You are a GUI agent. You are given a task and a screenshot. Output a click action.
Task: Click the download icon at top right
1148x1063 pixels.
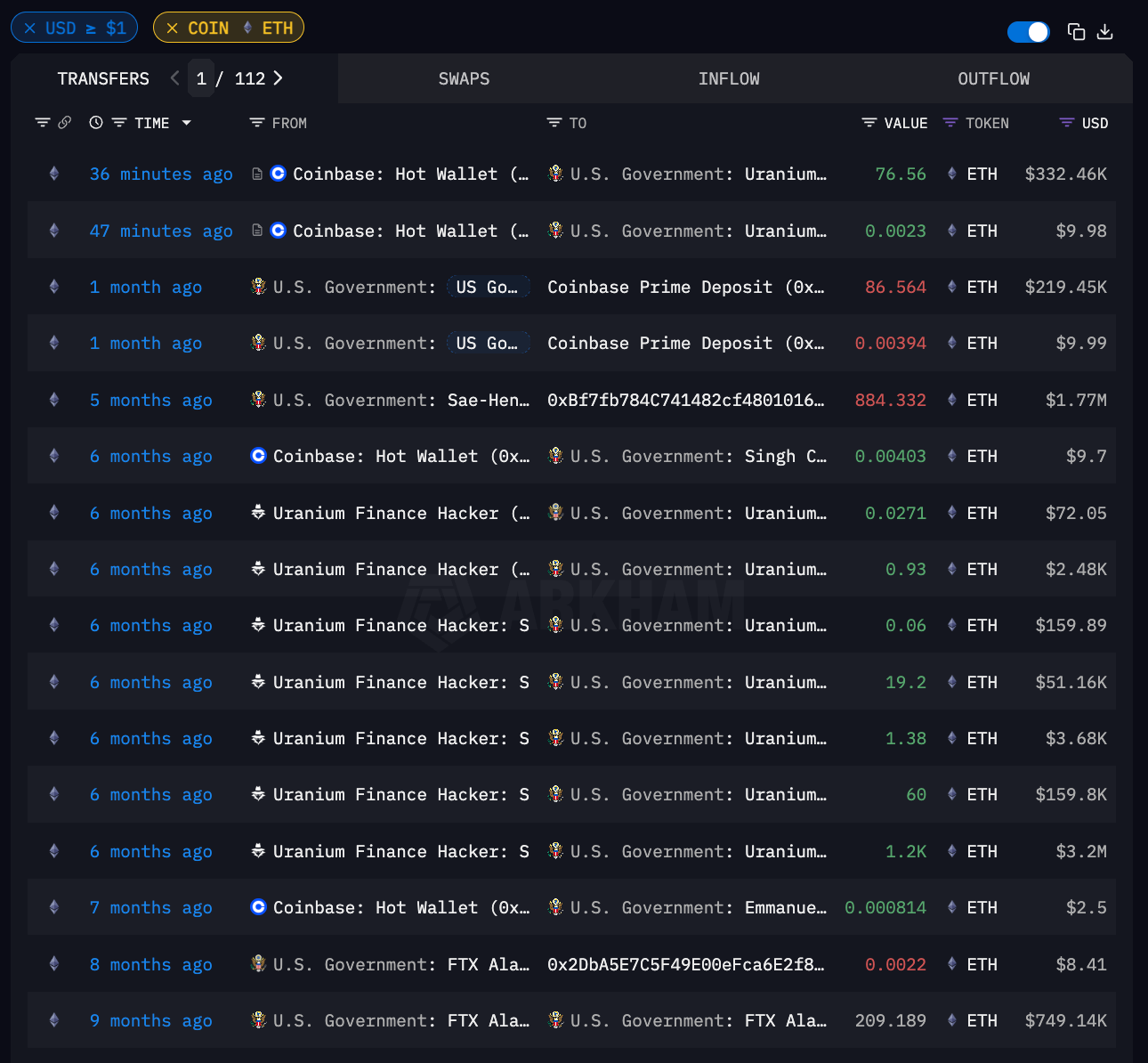tap(1105, 32)
